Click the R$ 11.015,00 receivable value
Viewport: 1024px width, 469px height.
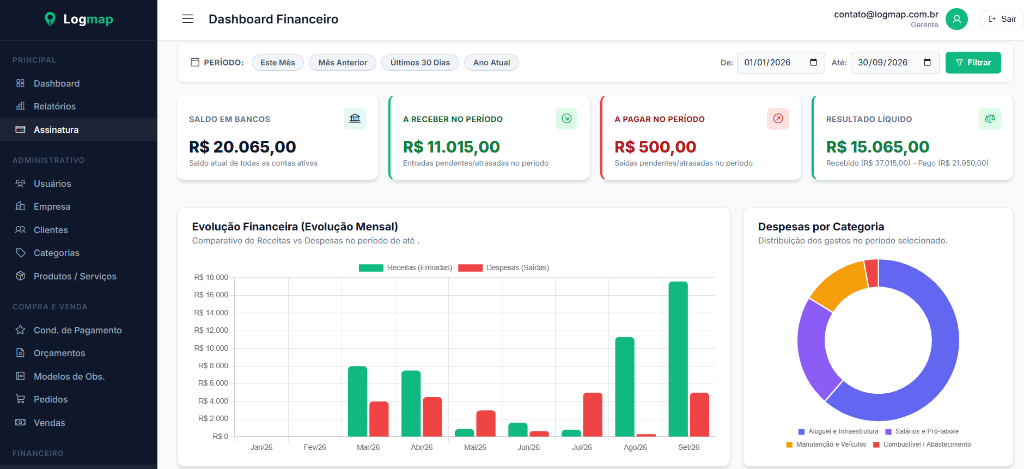click(x=452, y=146)
